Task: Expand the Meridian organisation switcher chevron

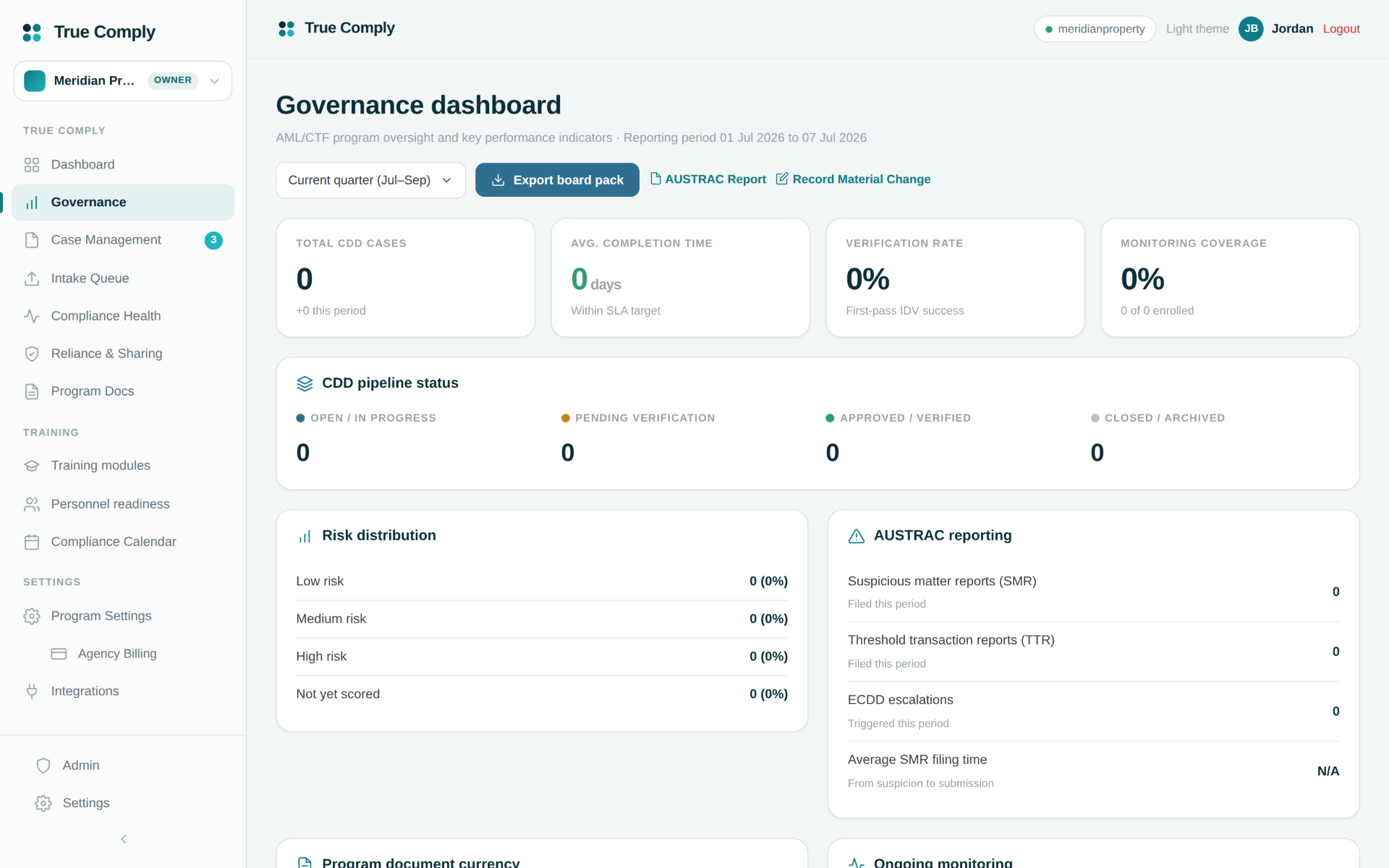Action: pyautogui.click(x=215, y=81)
